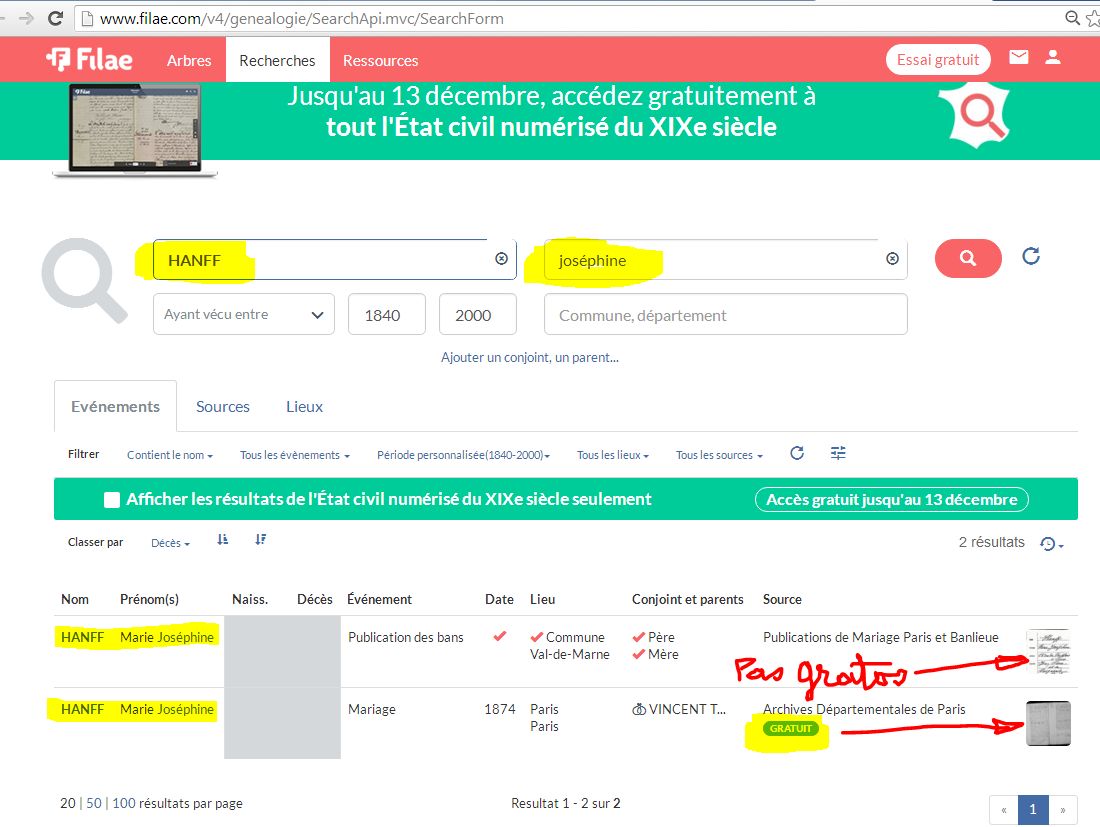The width and height of the screenshot is (1100, 827).
Task: Enable État civil XIXe siècle only checkbox
Action: coord(112,499)
